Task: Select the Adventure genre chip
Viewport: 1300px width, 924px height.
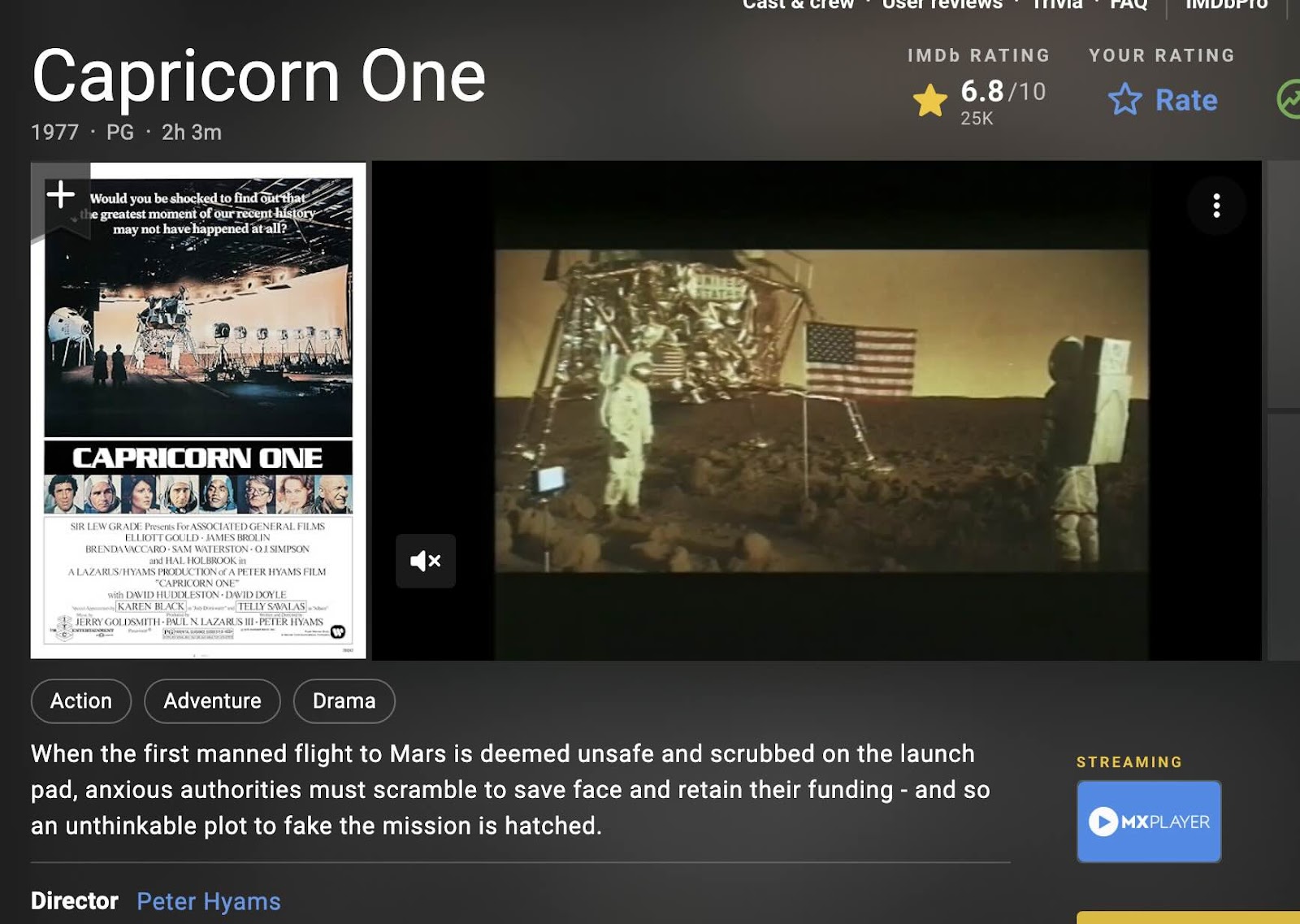Action: [x=212, y=701]
